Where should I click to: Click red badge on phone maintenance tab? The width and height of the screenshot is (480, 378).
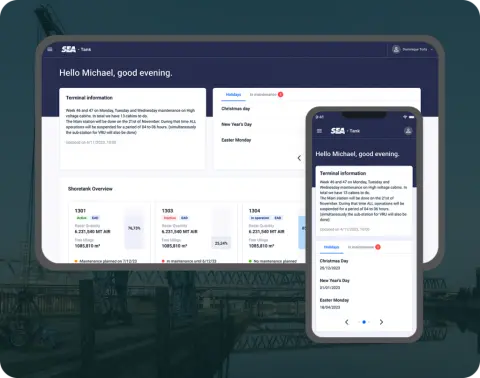pyautogui.click(x=378, y=247)
